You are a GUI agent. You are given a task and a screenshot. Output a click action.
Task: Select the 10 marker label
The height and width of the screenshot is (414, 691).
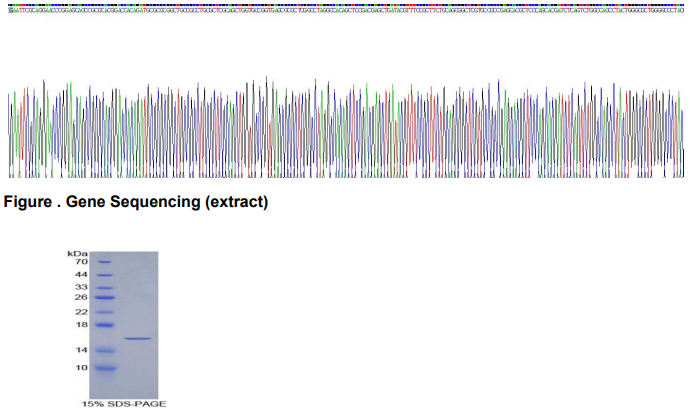[81, 367]
